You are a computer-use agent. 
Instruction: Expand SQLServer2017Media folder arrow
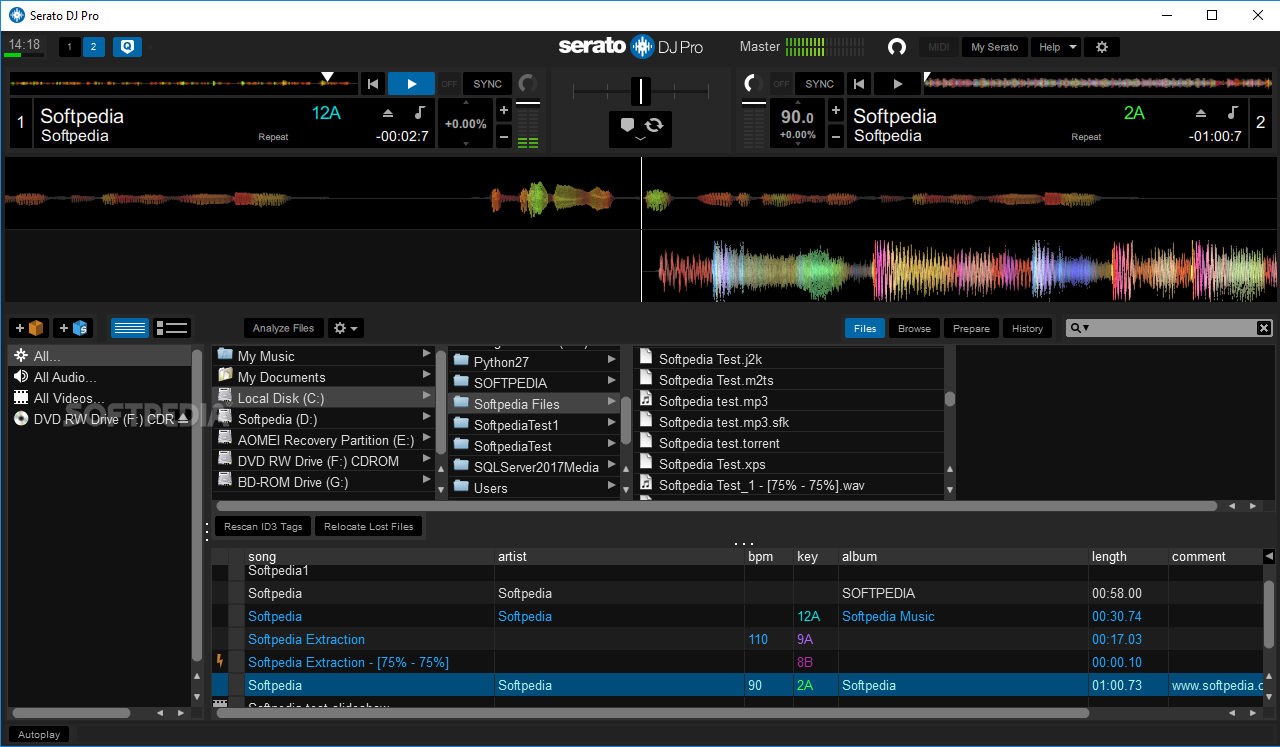(x=611, y=466)
